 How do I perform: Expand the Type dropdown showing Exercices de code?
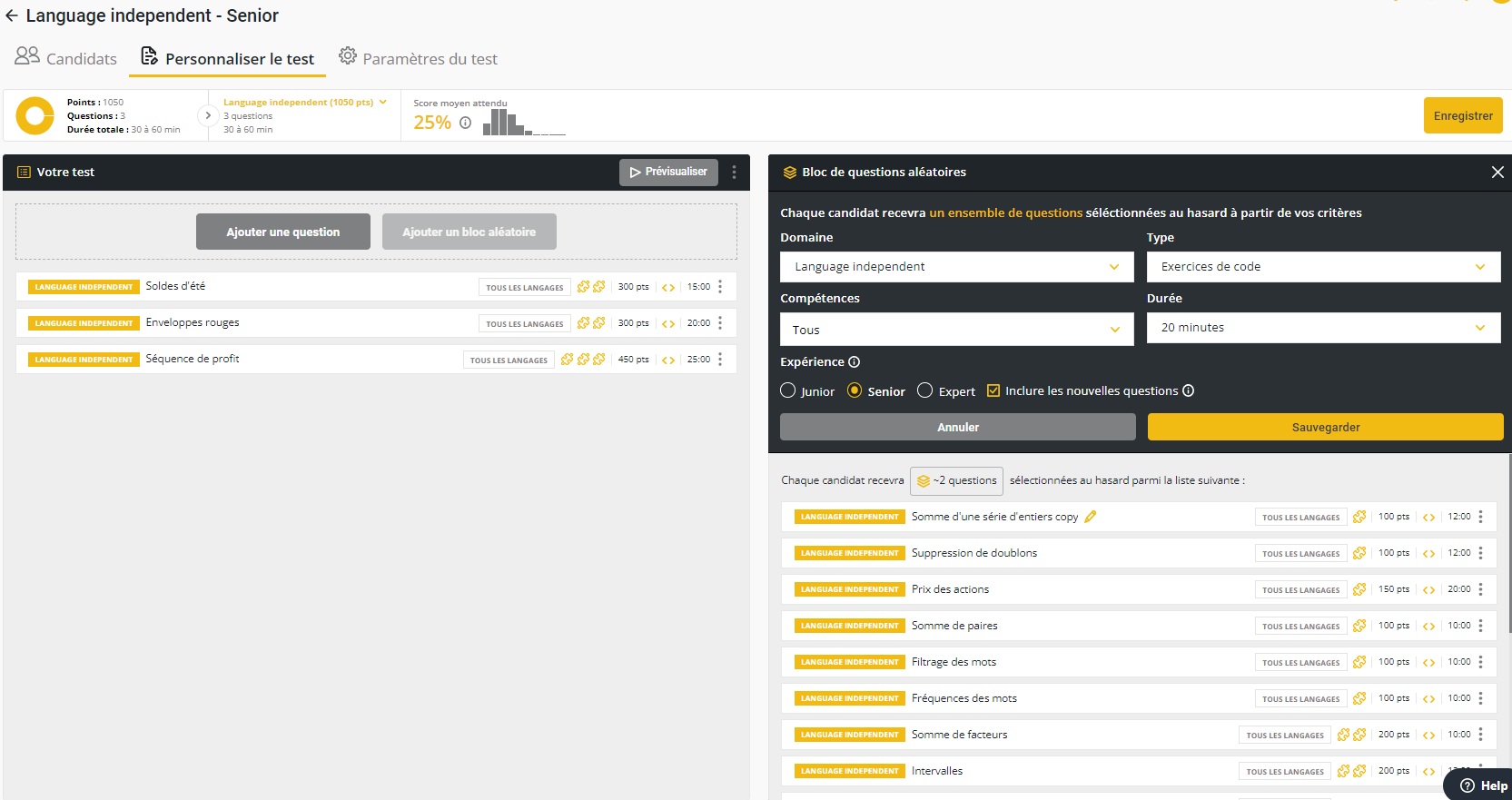[x=1323, y=267]
